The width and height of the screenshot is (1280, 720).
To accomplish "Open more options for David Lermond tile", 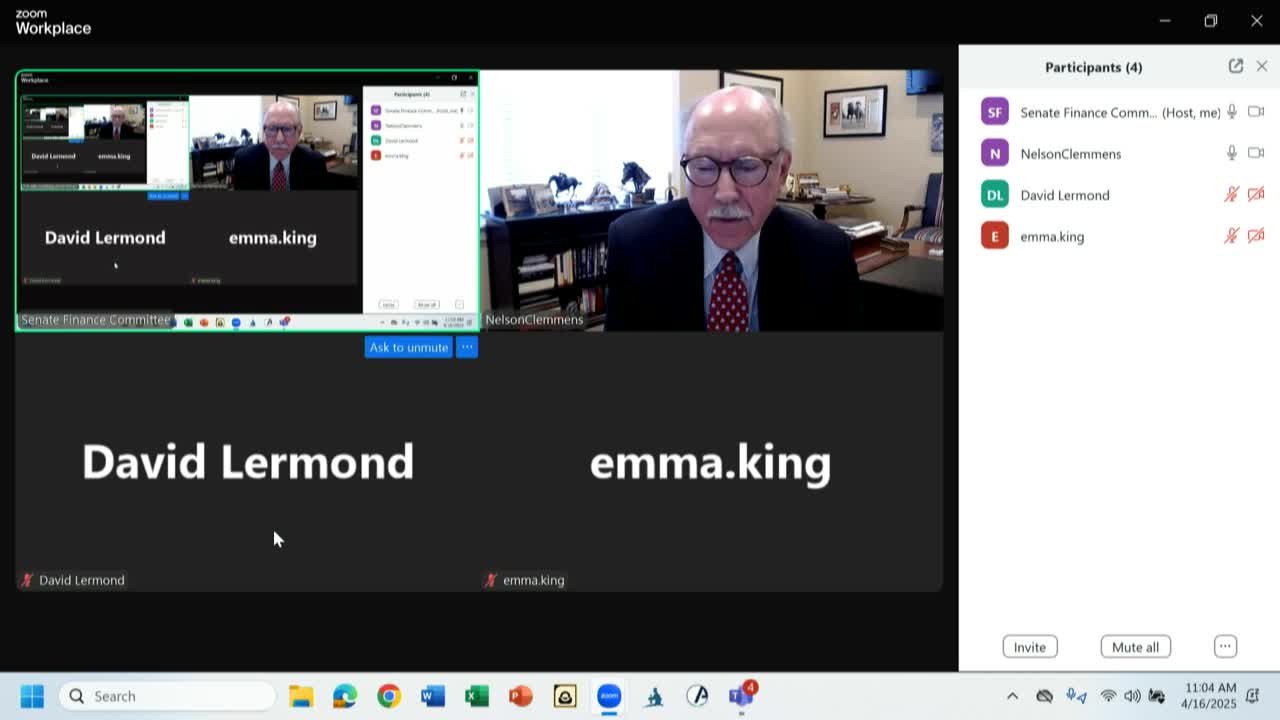I will pyautogui.click(x=467, y=347).
